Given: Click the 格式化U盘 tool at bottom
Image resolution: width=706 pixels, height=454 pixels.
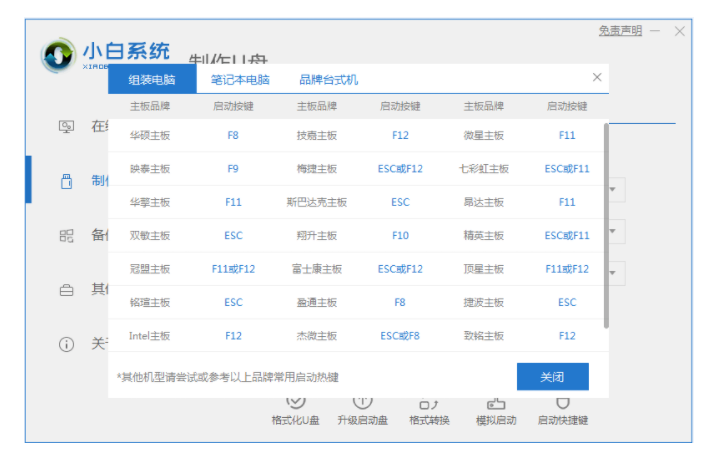Looking at the screenshot, I should click(295, 412).
